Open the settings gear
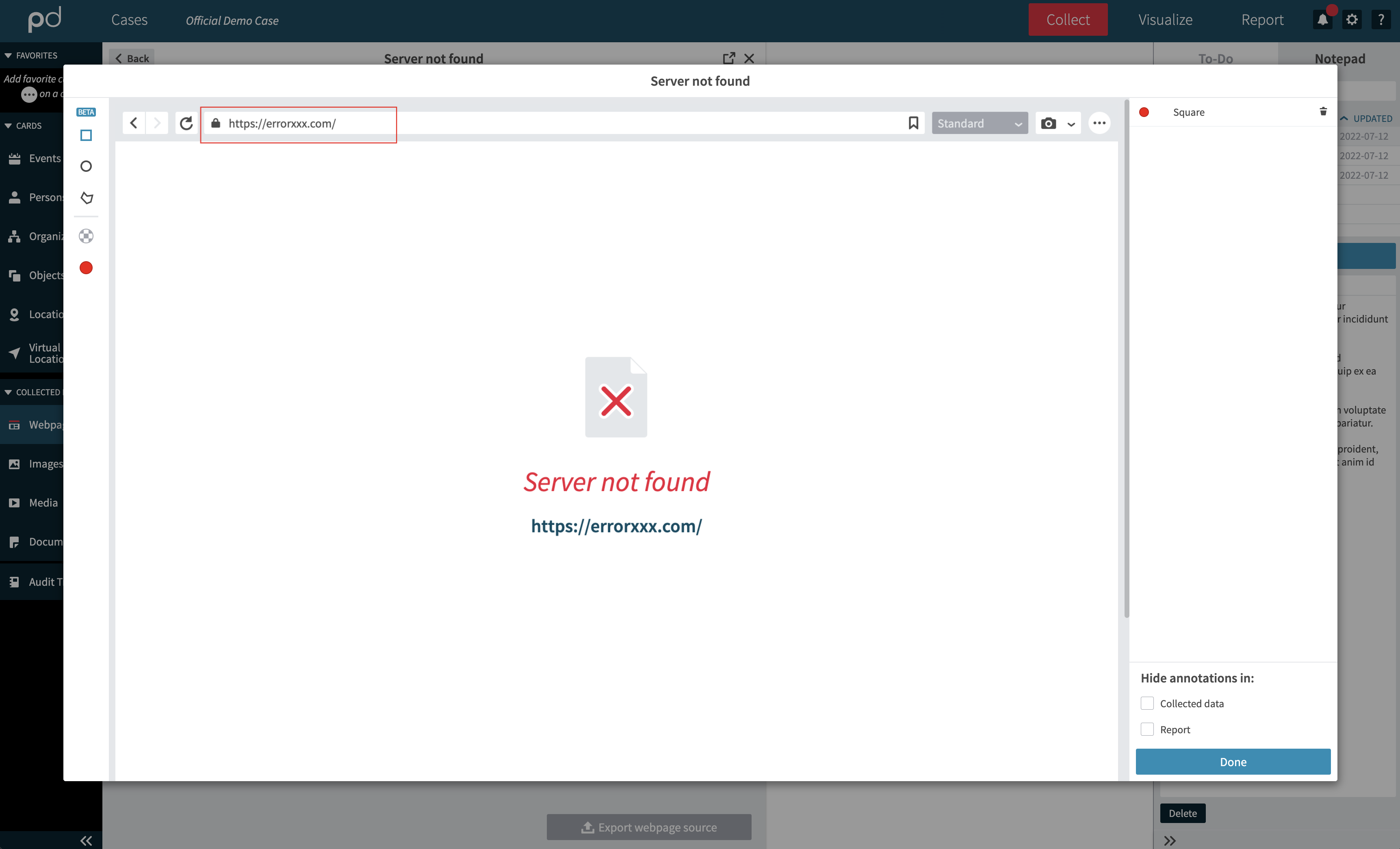The image size is (1400, 849). pyautogui.click(x=1352, y=20)
